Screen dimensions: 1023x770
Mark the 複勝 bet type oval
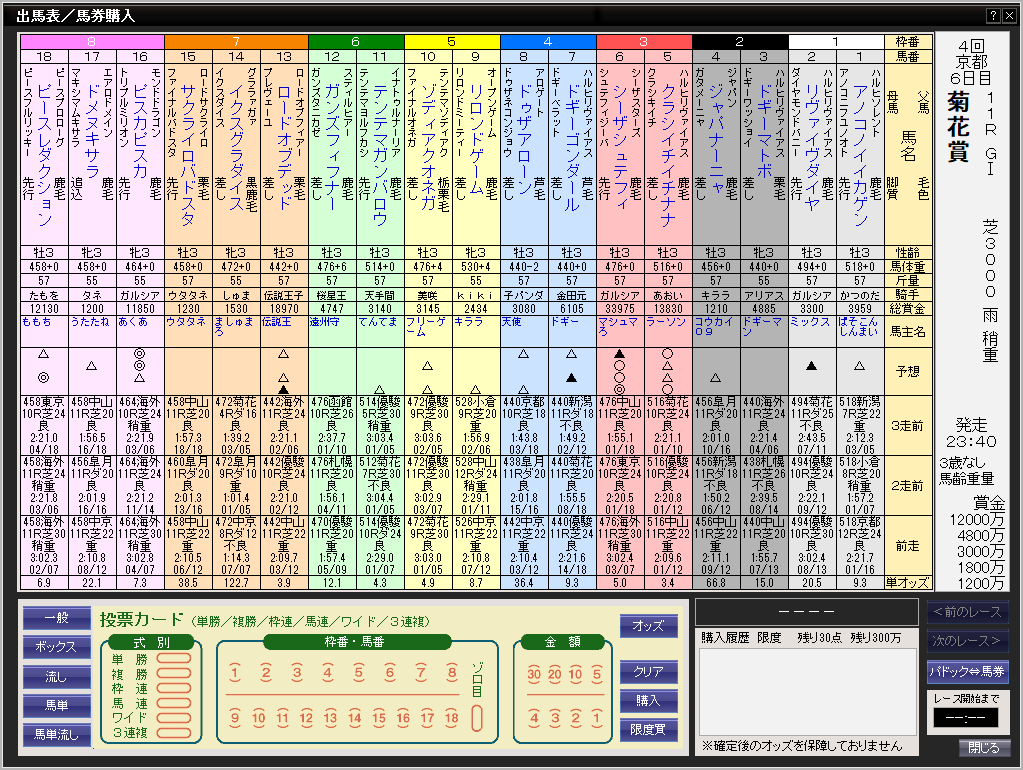click(x=174, y=673)
